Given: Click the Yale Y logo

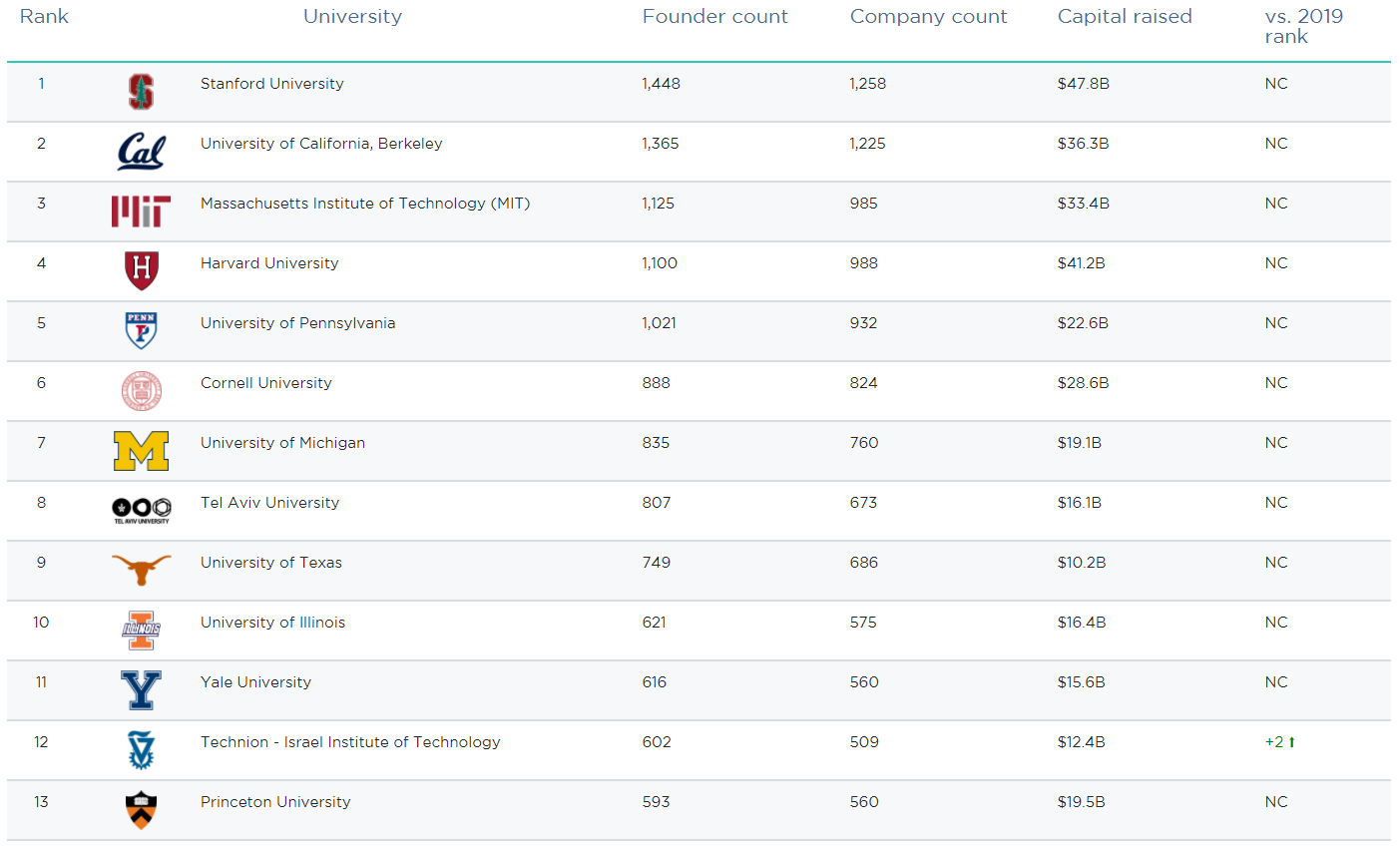Looking at the screenshot, I should pos(141,690).
